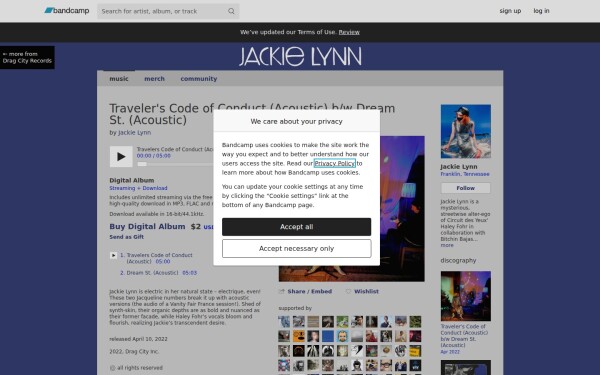Click the Review link in Terms banner

(x=349, y=32)
